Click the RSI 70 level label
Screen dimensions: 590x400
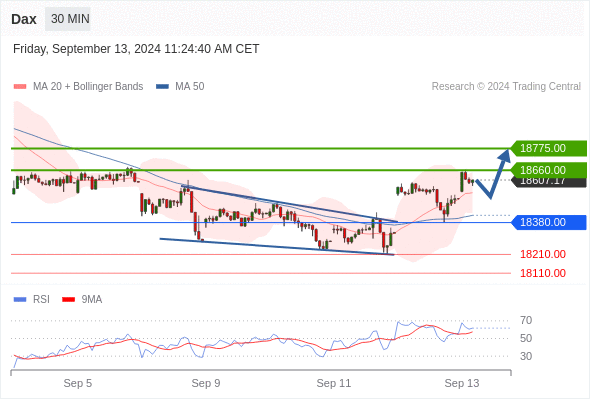click(x=526, y=321)
